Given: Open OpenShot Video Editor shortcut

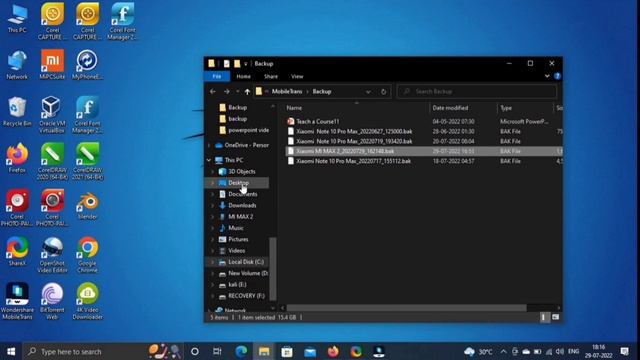Looking at the screenshot, I should click(52, 255).
